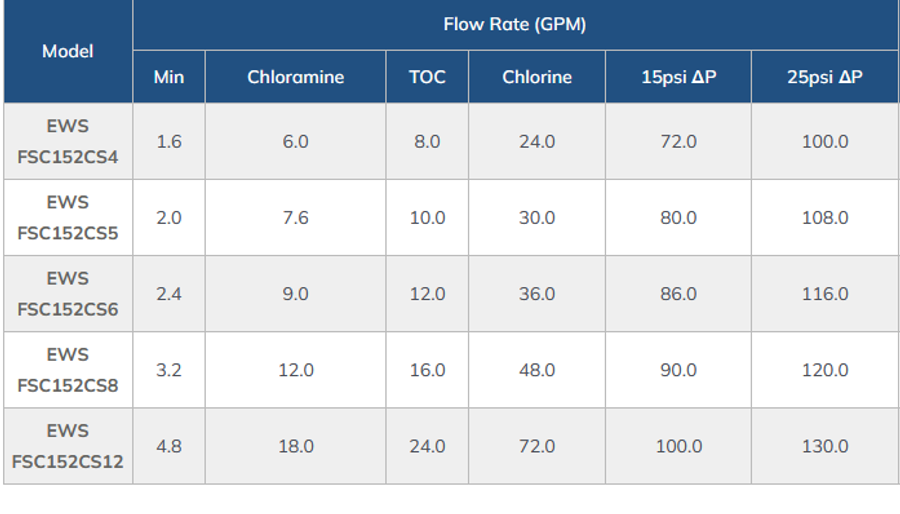Image resolution: width=900 pixels, height=514 pixels.
Task: Select the 15psi ΔP column header
Action: tap(678, 77)
